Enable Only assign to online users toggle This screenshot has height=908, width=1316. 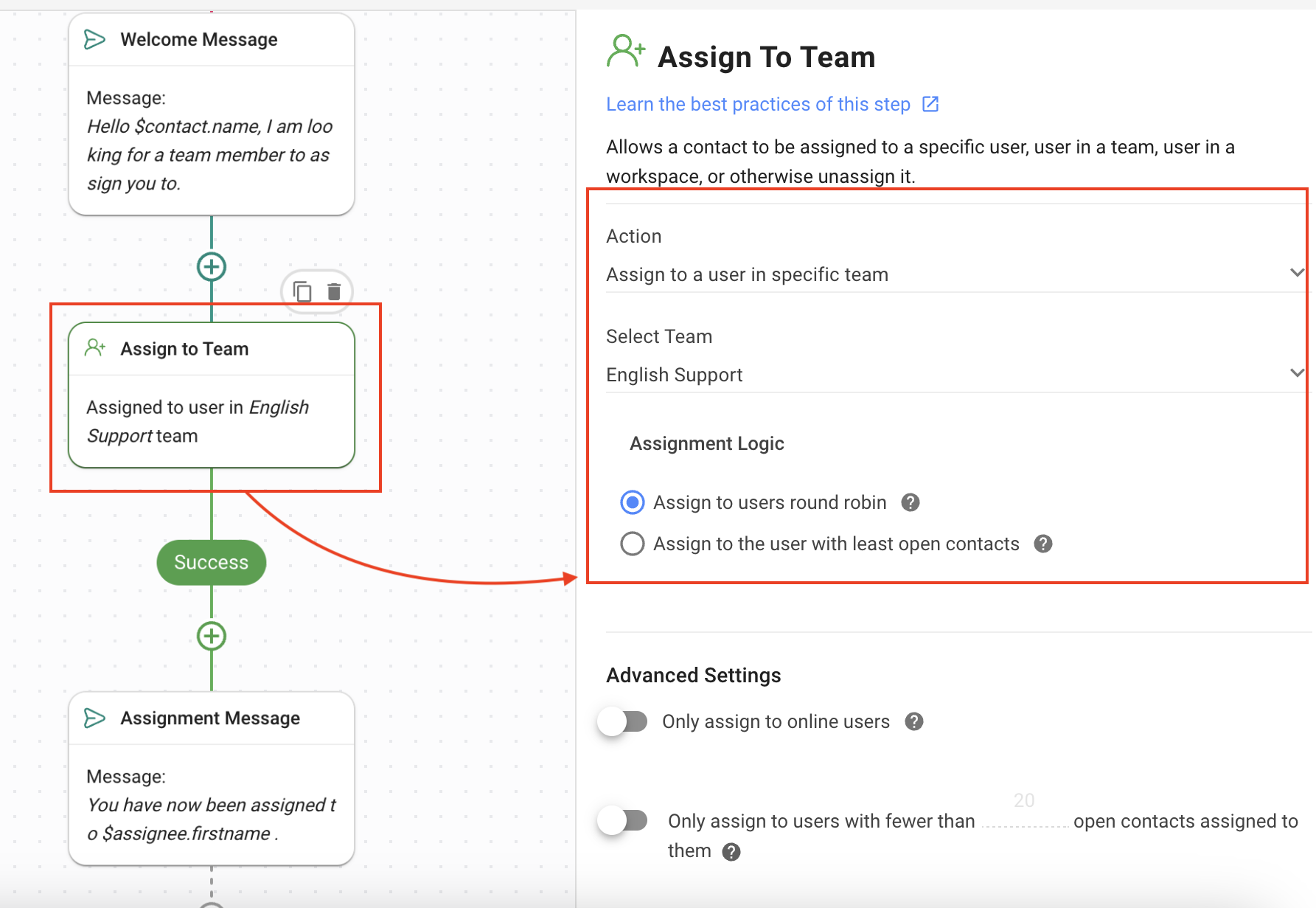[623, 721]
